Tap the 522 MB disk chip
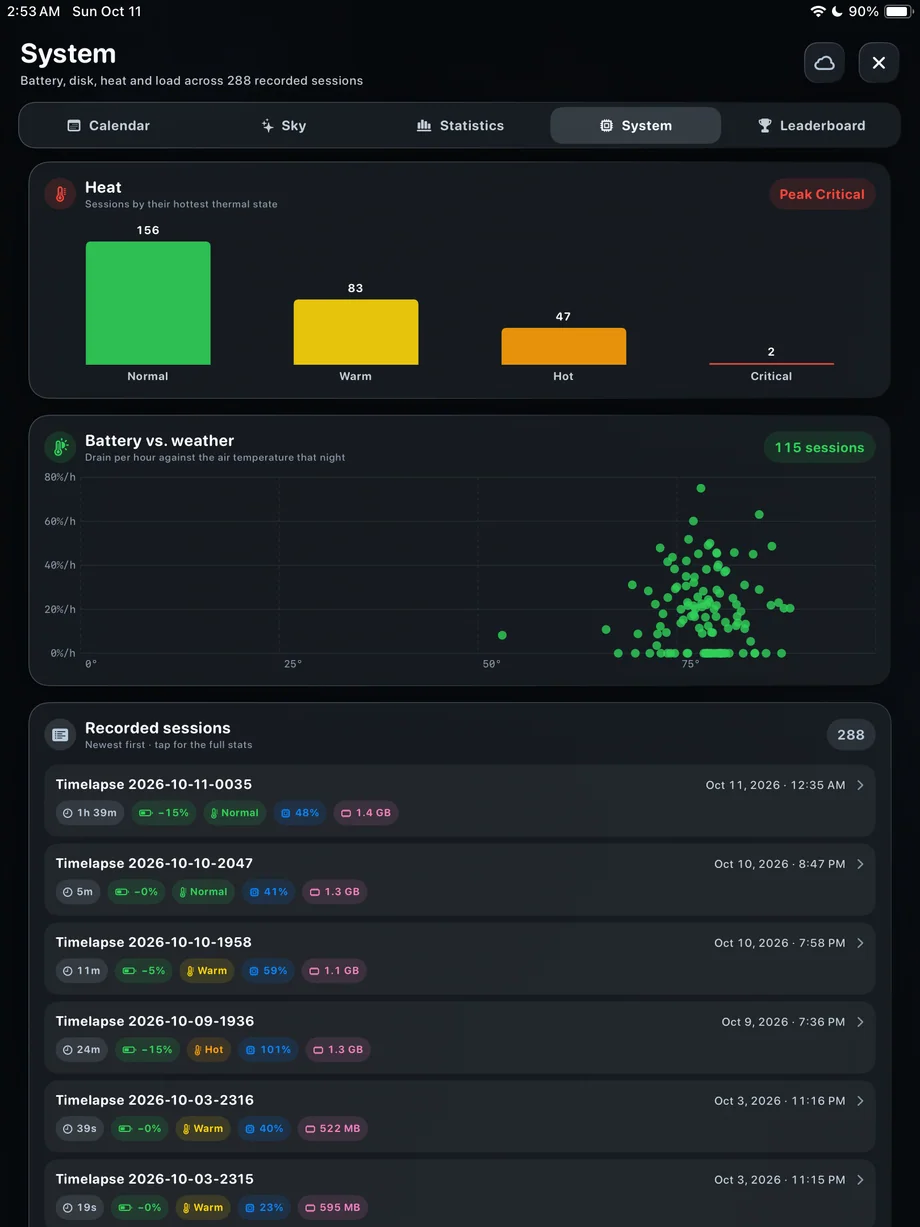 tap(332, 1129)
